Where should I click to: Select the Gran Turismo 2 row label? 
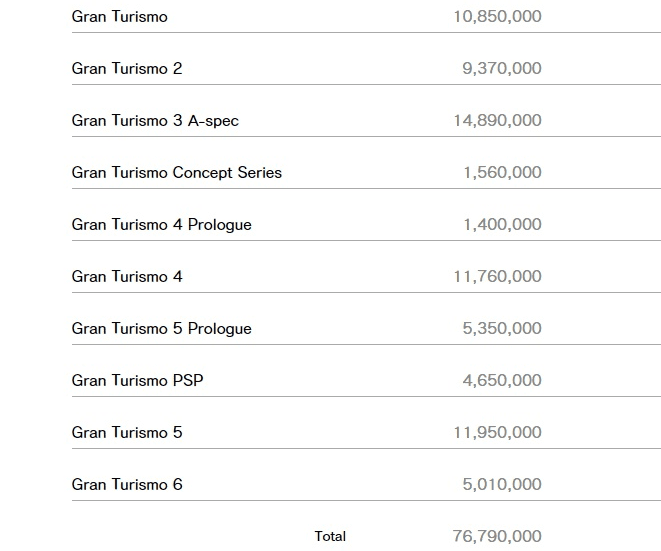tap(127, 69)
